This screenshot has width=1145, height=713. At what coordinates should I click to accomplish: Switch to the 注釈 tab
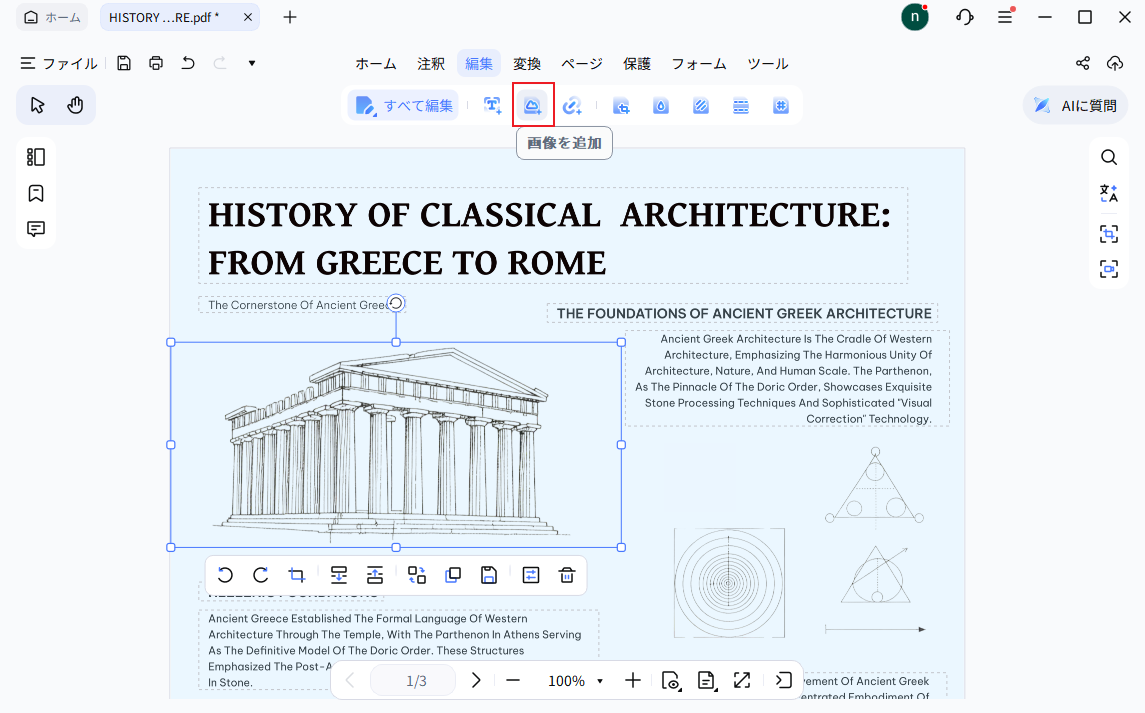[431, 64]
